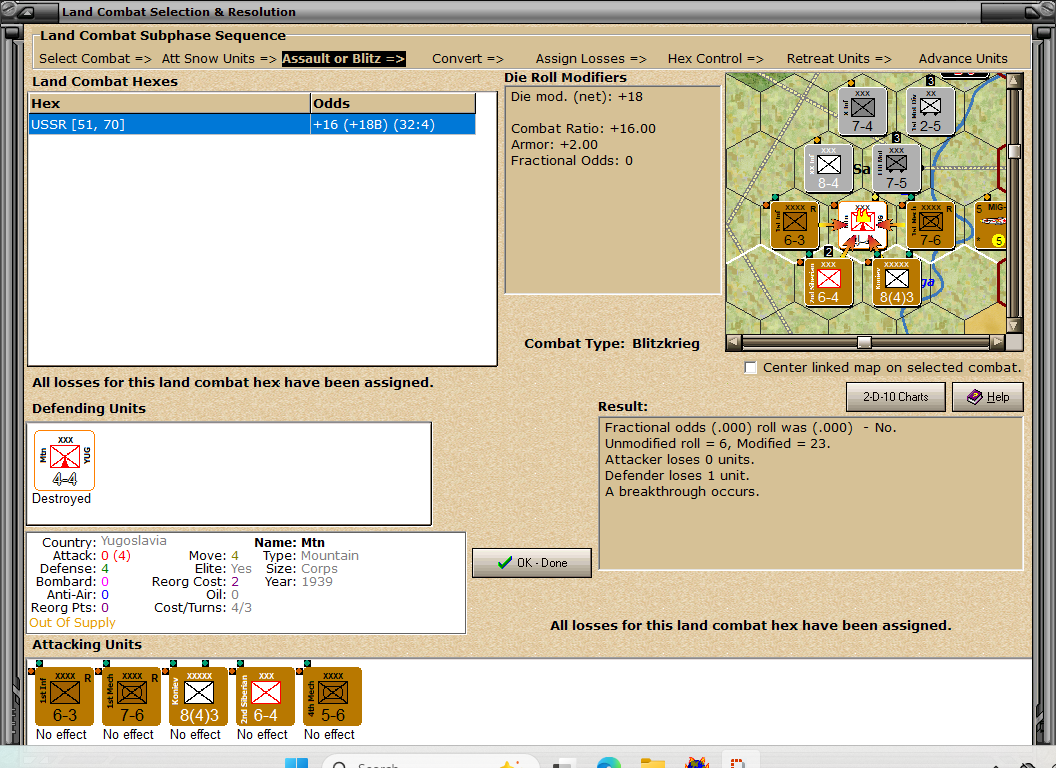Click the 7-6 mech army counter on the map
Image resolution: width=1056 pixels, height=768 pixels.
(x=931, y=226)
